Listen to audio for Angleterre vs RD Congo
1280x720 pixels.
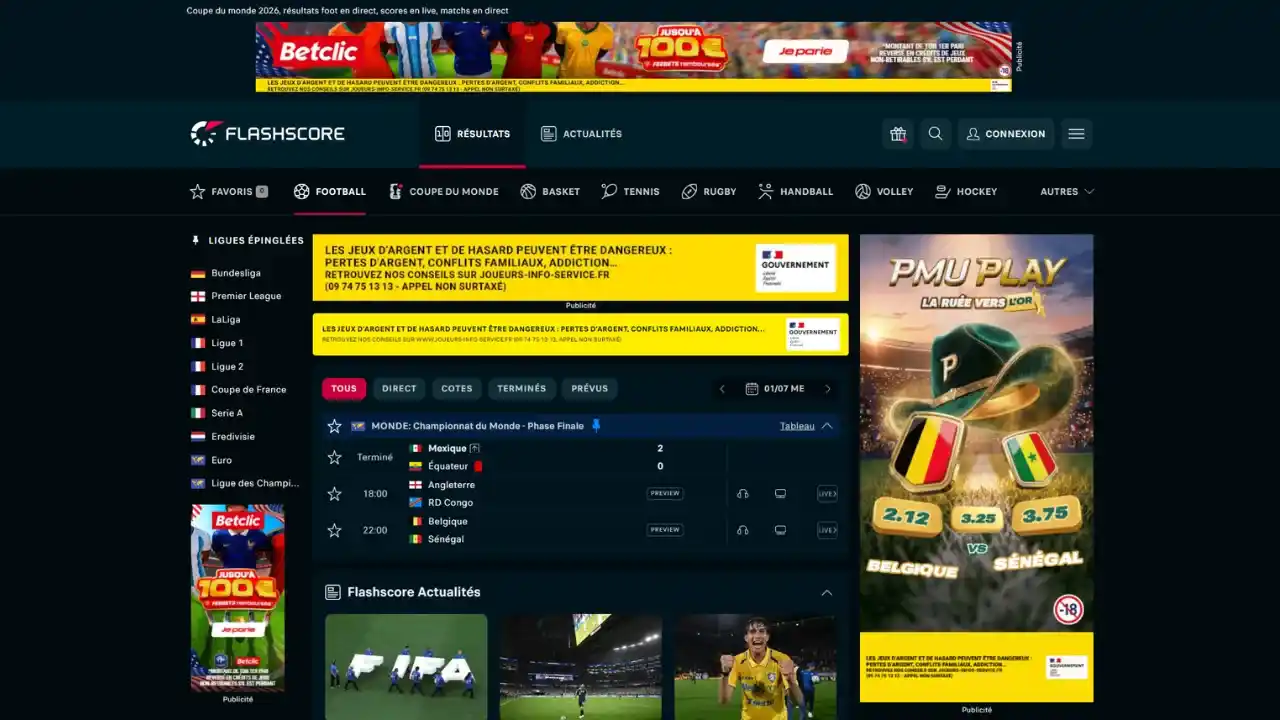(742, 494)
